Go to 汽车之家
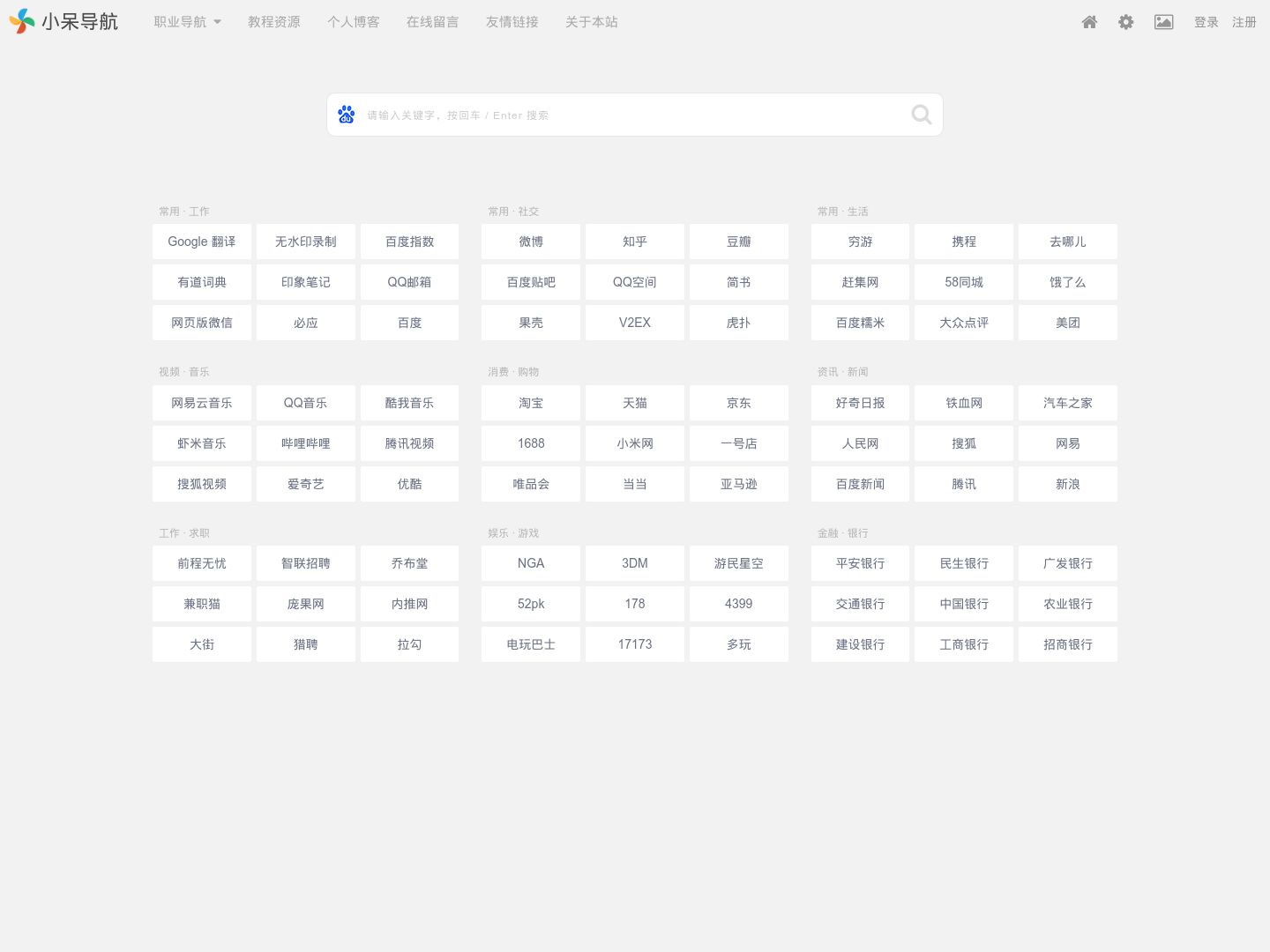The height and width of the screenshot is (952, 1270). [1068, 403]
